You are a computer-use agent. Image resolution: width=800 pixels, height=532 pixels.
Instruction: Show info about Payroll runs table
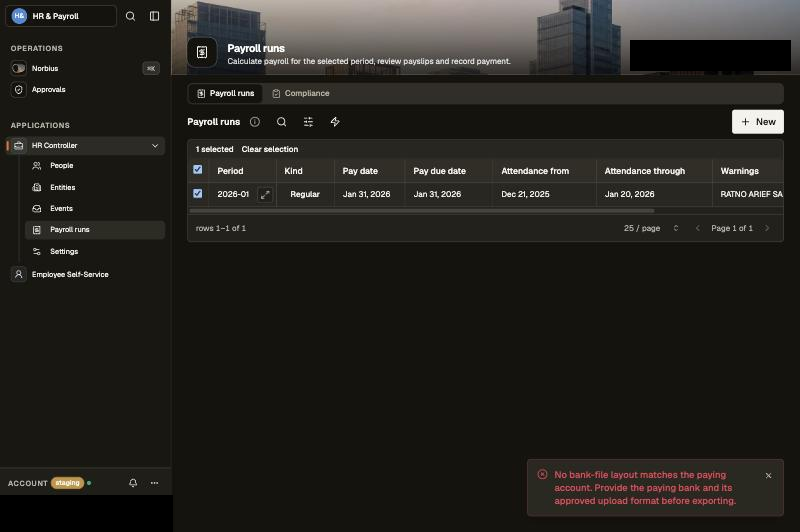[x=255, y=122]
